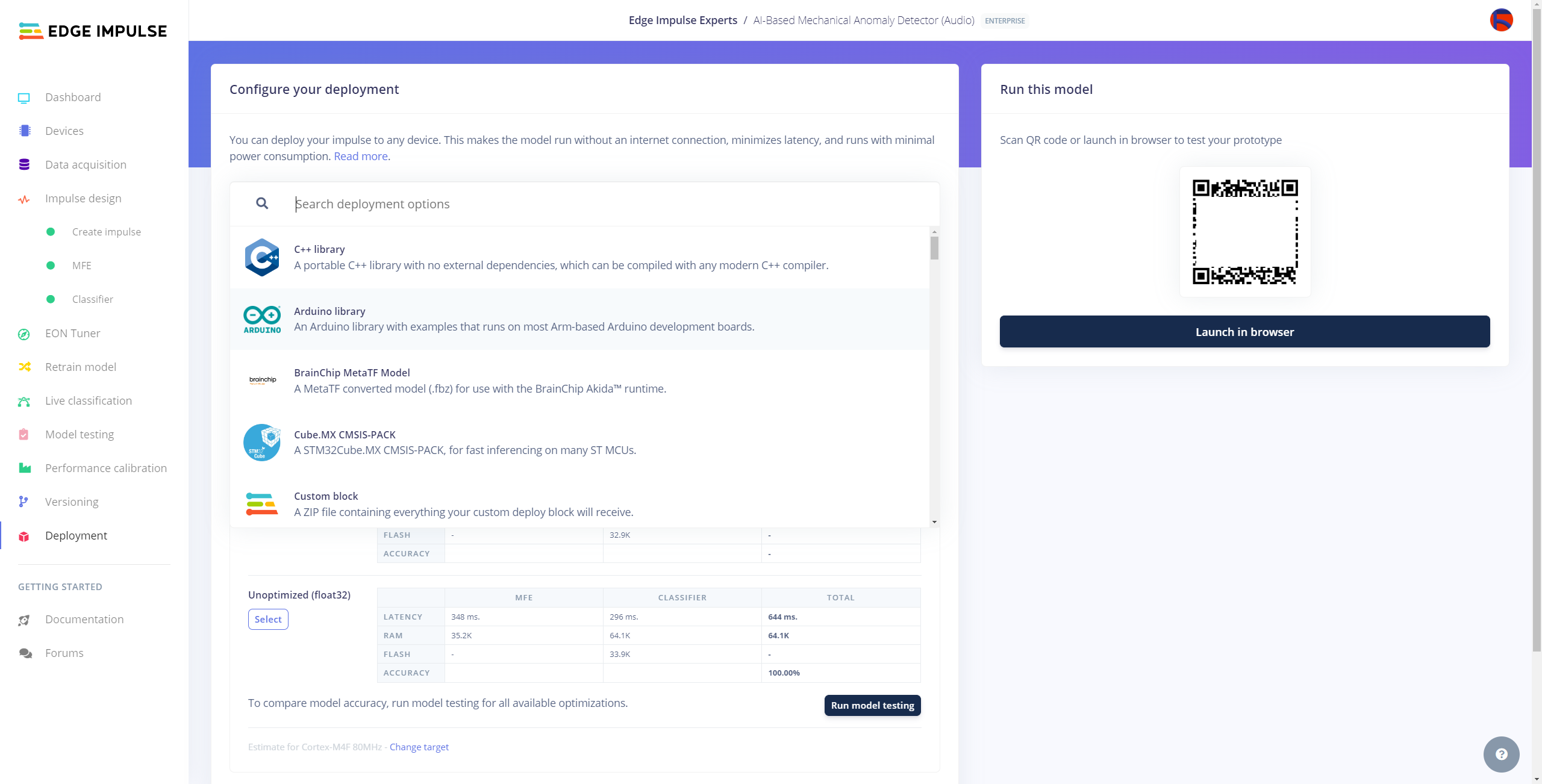1542x784 pixels.
Task: Click the Dashboard monitor icon
Action: pyautogui.click(x=24, y=98)
